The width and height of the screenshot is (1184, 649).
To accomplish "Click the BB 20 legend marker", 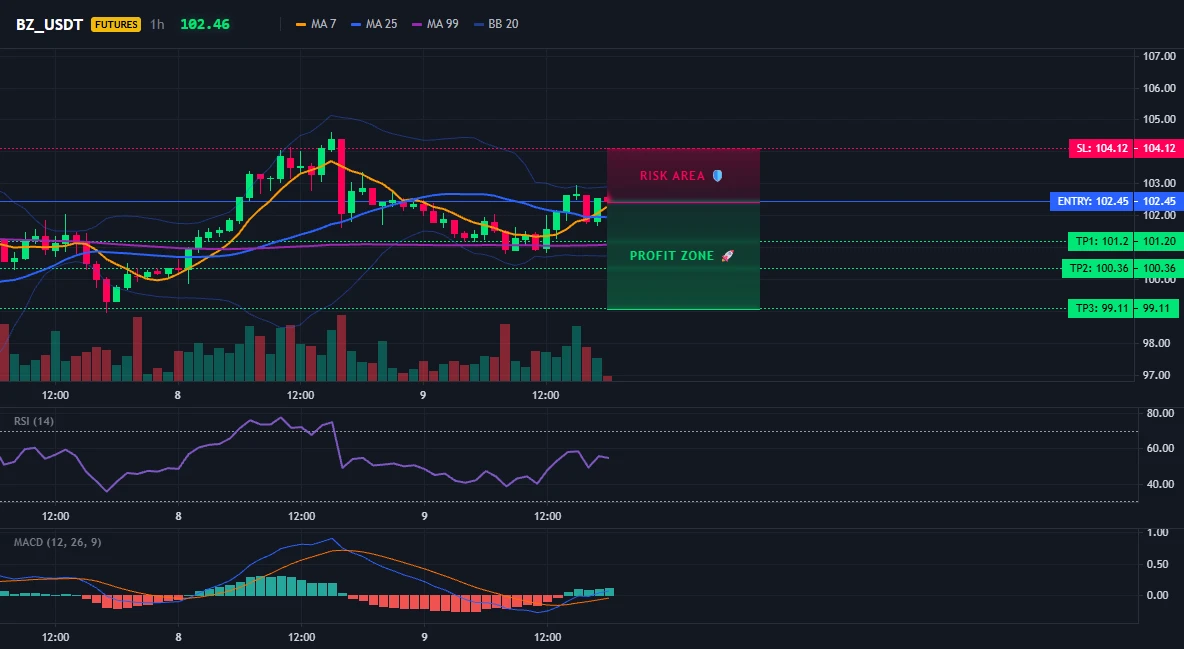I will point(479,24).
